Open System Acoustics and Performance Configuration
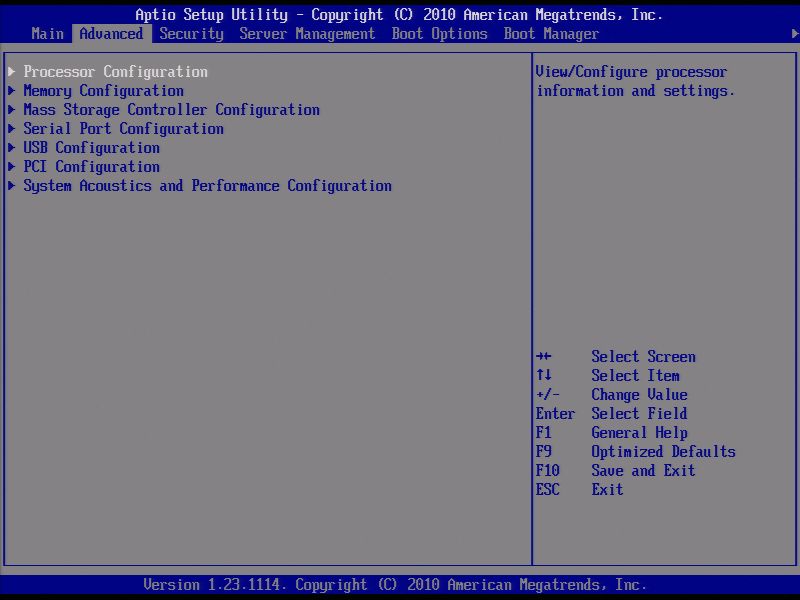The width and height of the screenshot is (800, 600). (x=208, y=185)
